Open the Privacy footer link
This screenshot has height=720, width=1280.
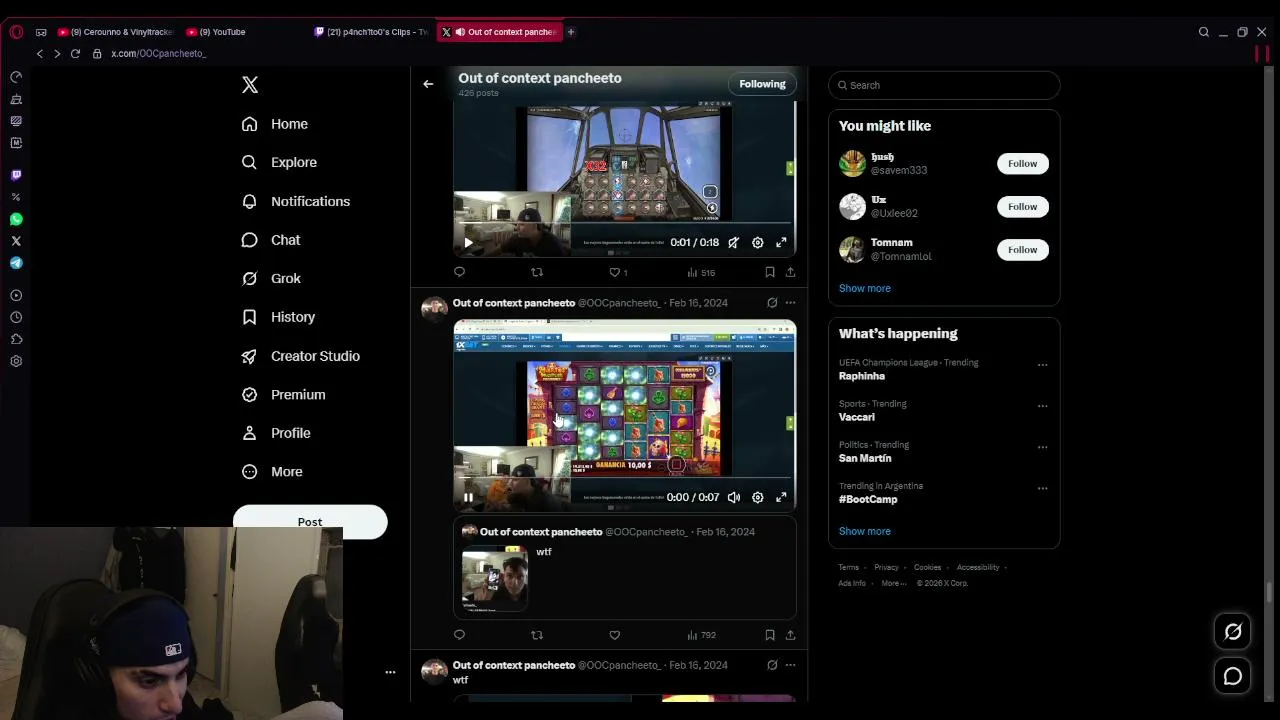pos(886,567)
